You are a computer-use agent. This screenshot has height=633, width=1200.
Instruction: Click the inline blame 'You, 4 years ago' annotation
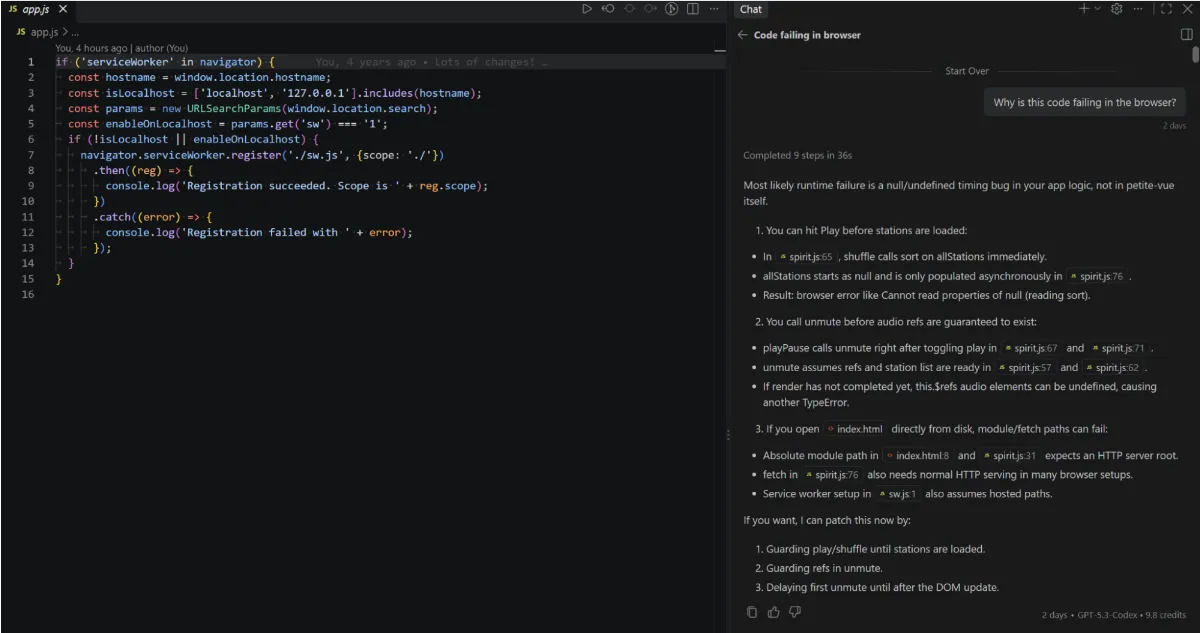click(x=431, y=62)
